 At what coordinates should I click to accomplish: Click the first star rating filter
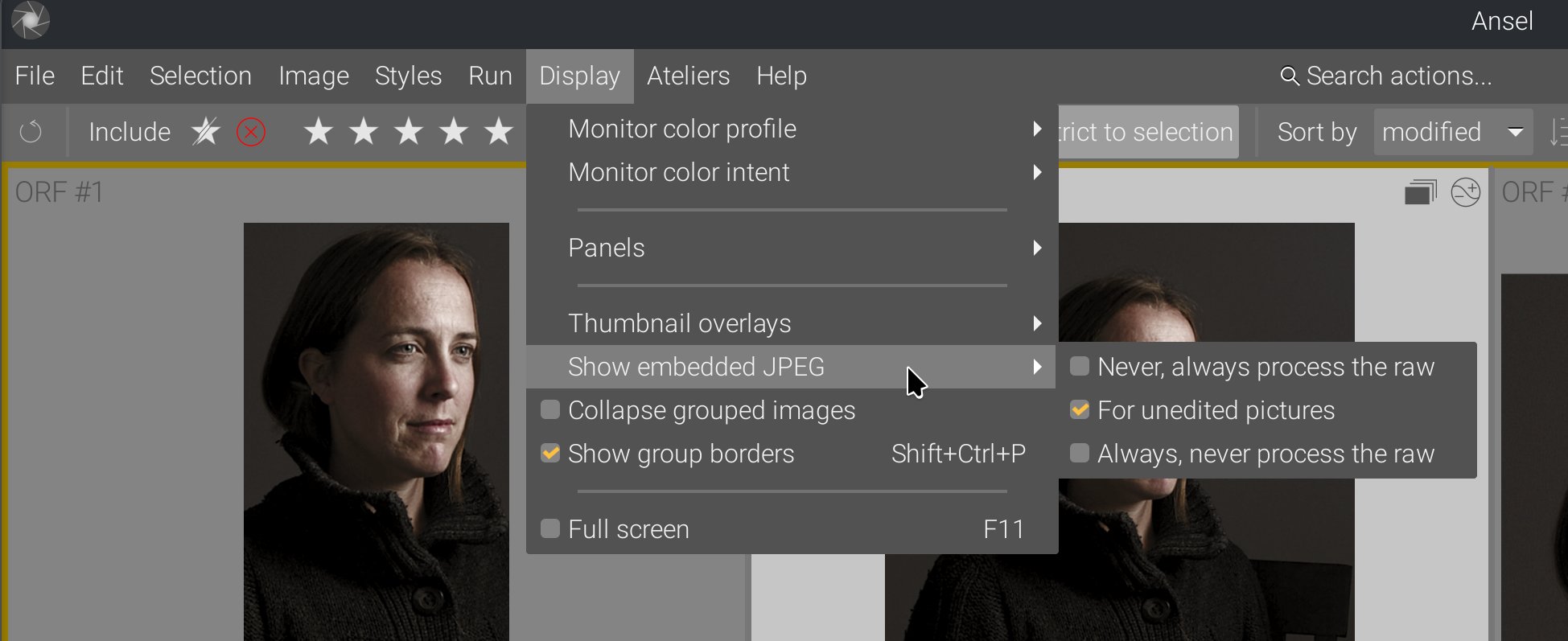point(319,131)
